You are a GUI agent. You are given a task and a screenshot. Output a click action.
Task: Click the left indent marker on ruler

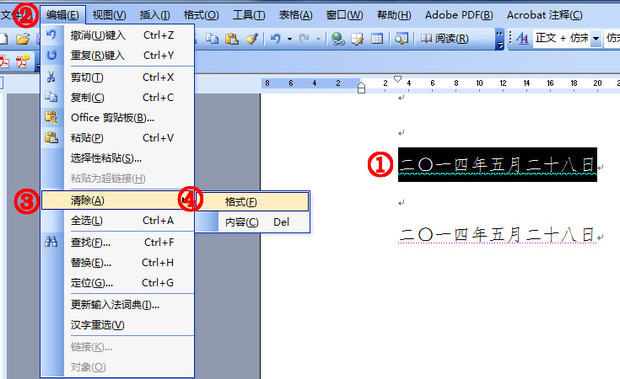tap(361, 88)
